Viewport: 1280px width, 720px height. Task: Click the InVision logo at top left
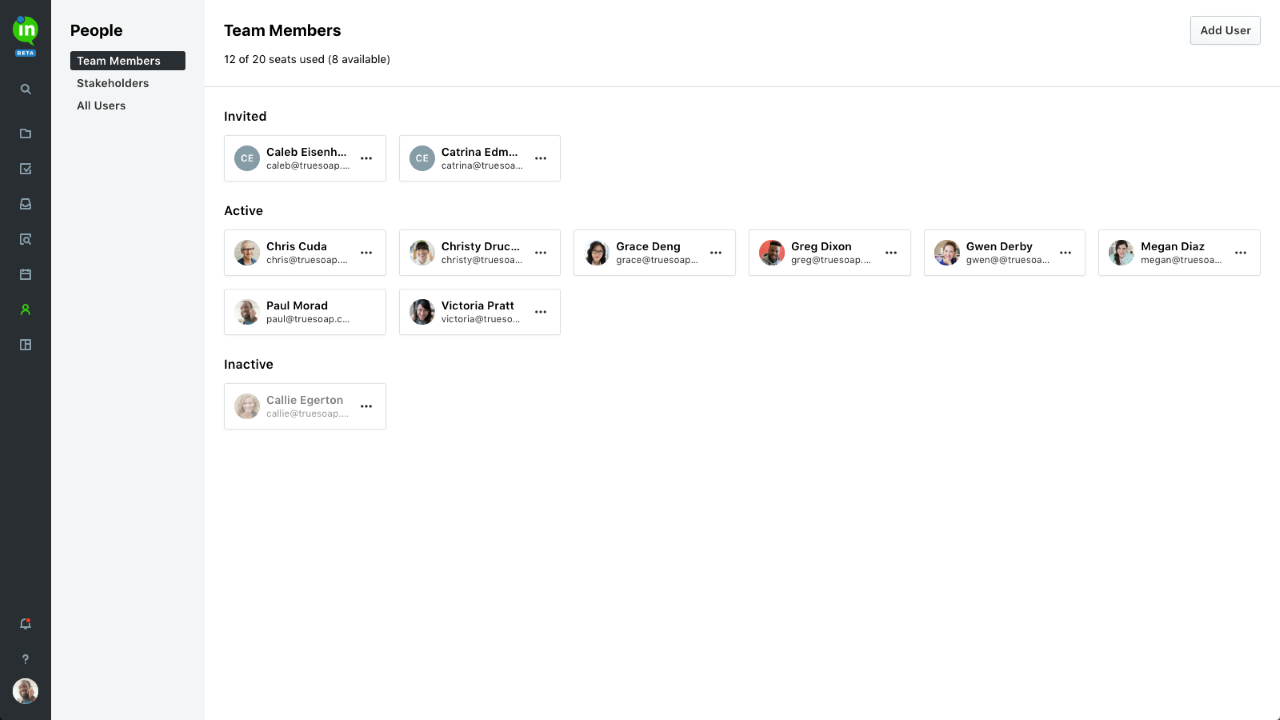click(26, 30)
